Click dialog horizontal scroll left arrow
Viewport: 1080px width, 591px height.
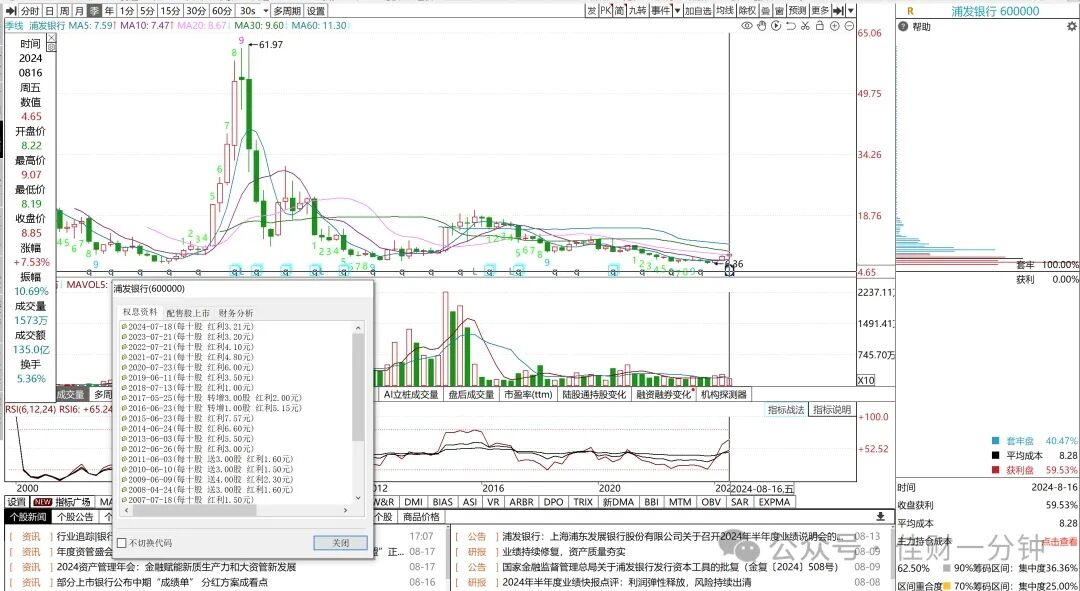point(126,510)
